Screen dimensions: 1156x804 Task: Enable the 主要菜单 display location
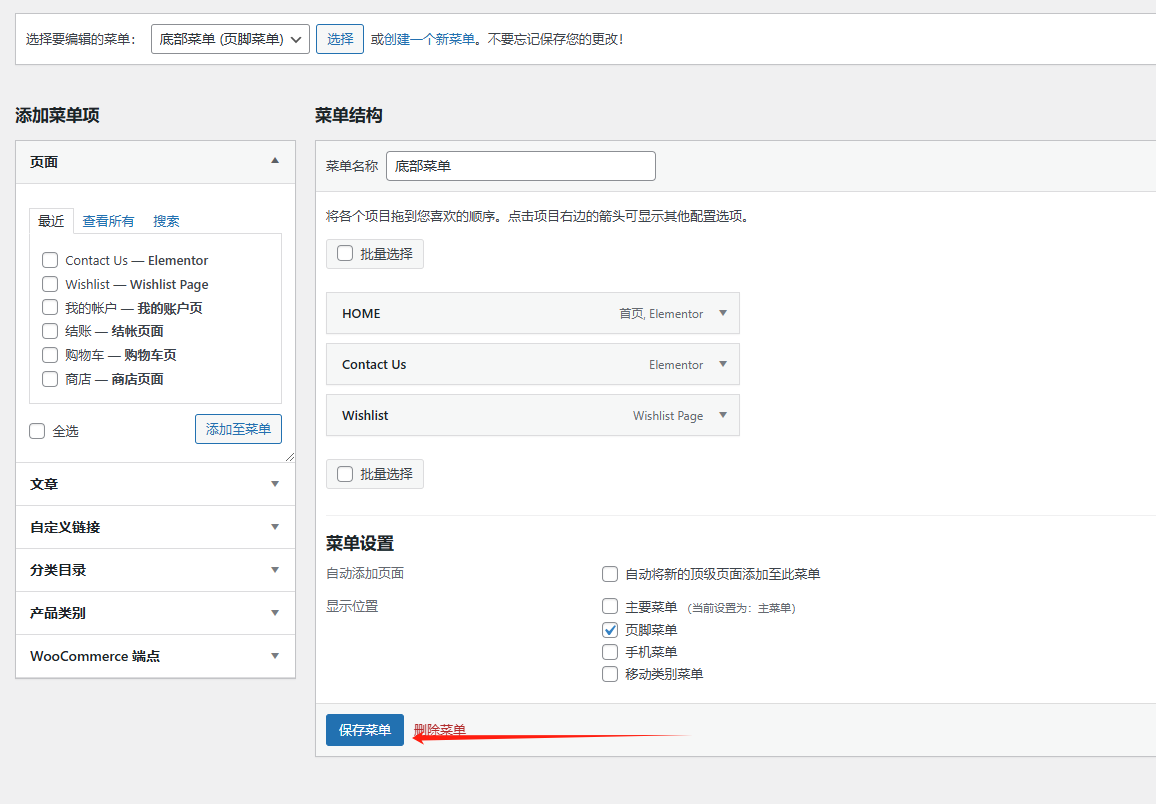pos(609,605)
